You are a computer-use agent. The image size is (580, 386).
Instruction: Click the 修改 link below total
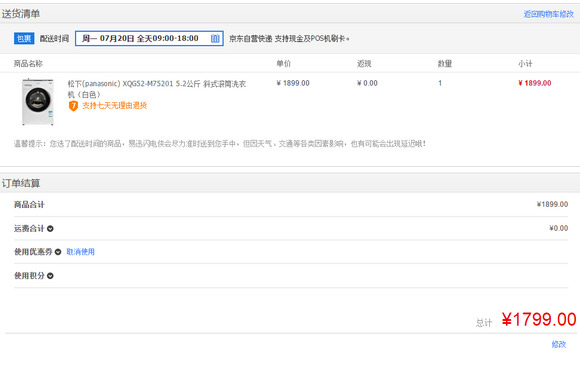point(559,345)
